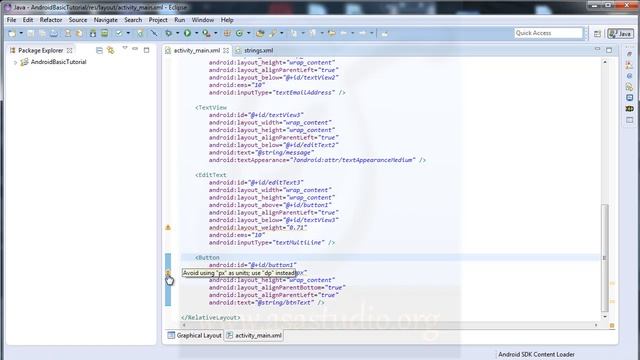
Task: Click the New Java Class icon
Action: (240, 33)
